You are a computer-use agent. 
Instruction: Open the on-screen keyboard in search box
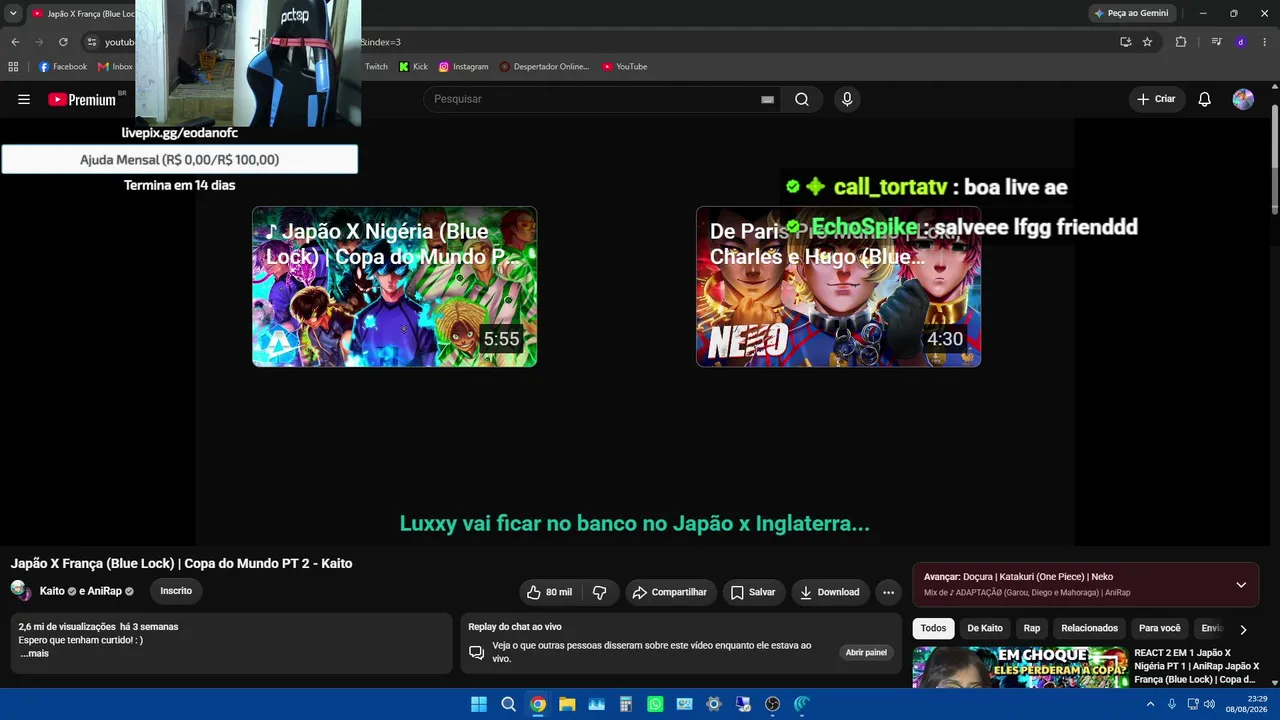click(767, 99)
